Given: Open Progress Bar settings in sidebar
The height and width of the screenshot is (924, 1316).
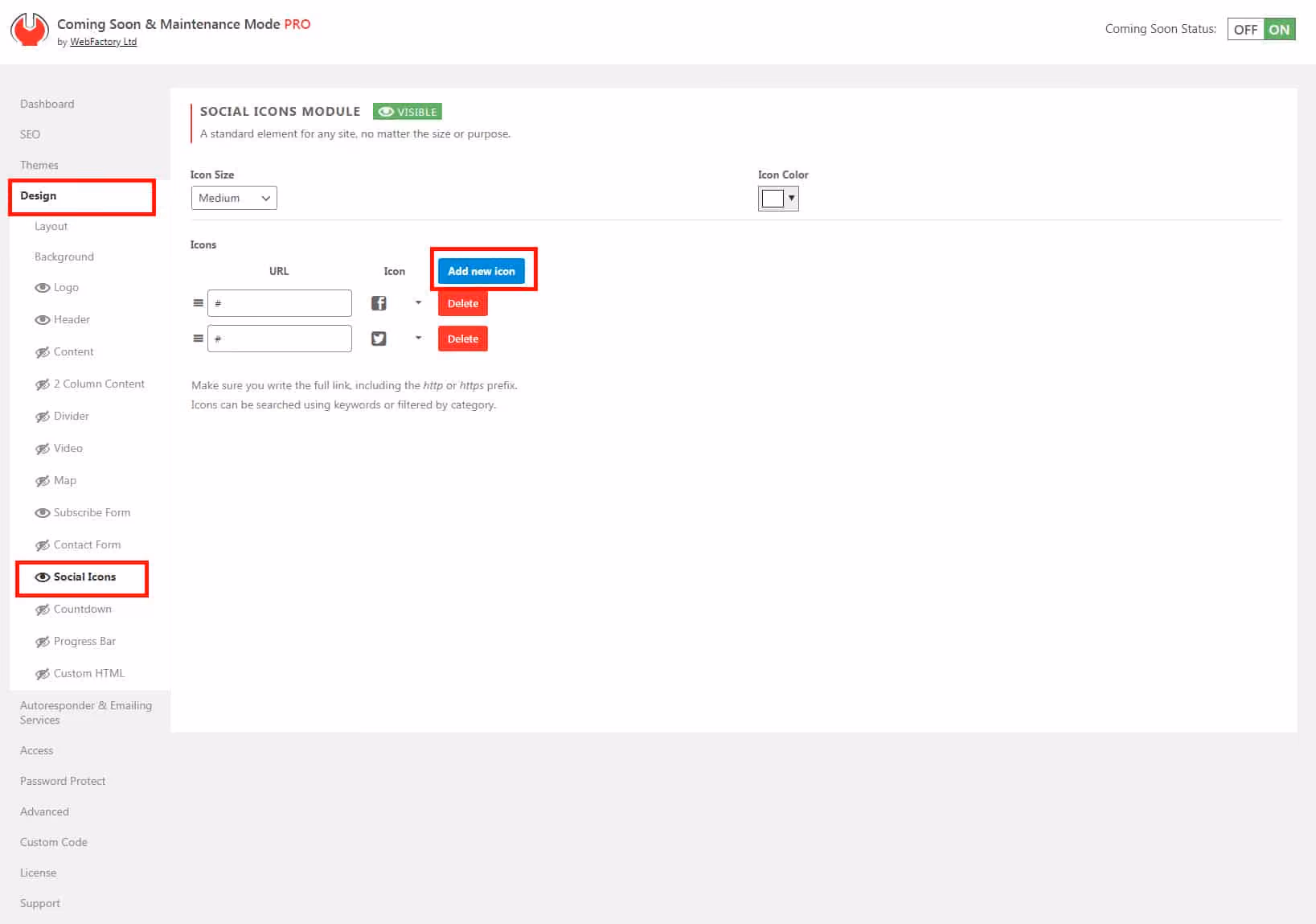Looking at the screenshot, I should tap(84, 641).
